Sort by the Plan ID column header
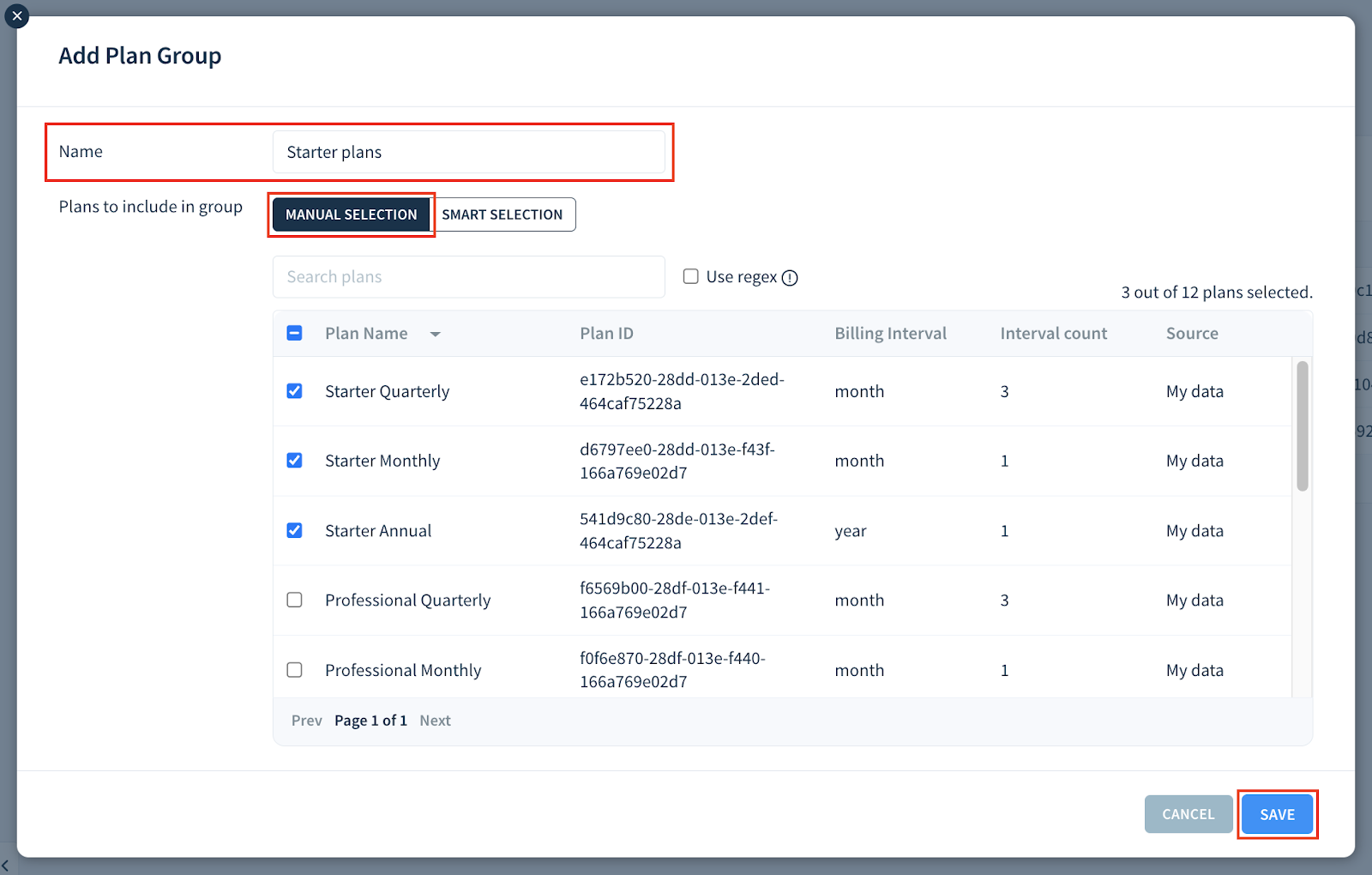Screen dimensions: 1372x875 coord(606,334)
